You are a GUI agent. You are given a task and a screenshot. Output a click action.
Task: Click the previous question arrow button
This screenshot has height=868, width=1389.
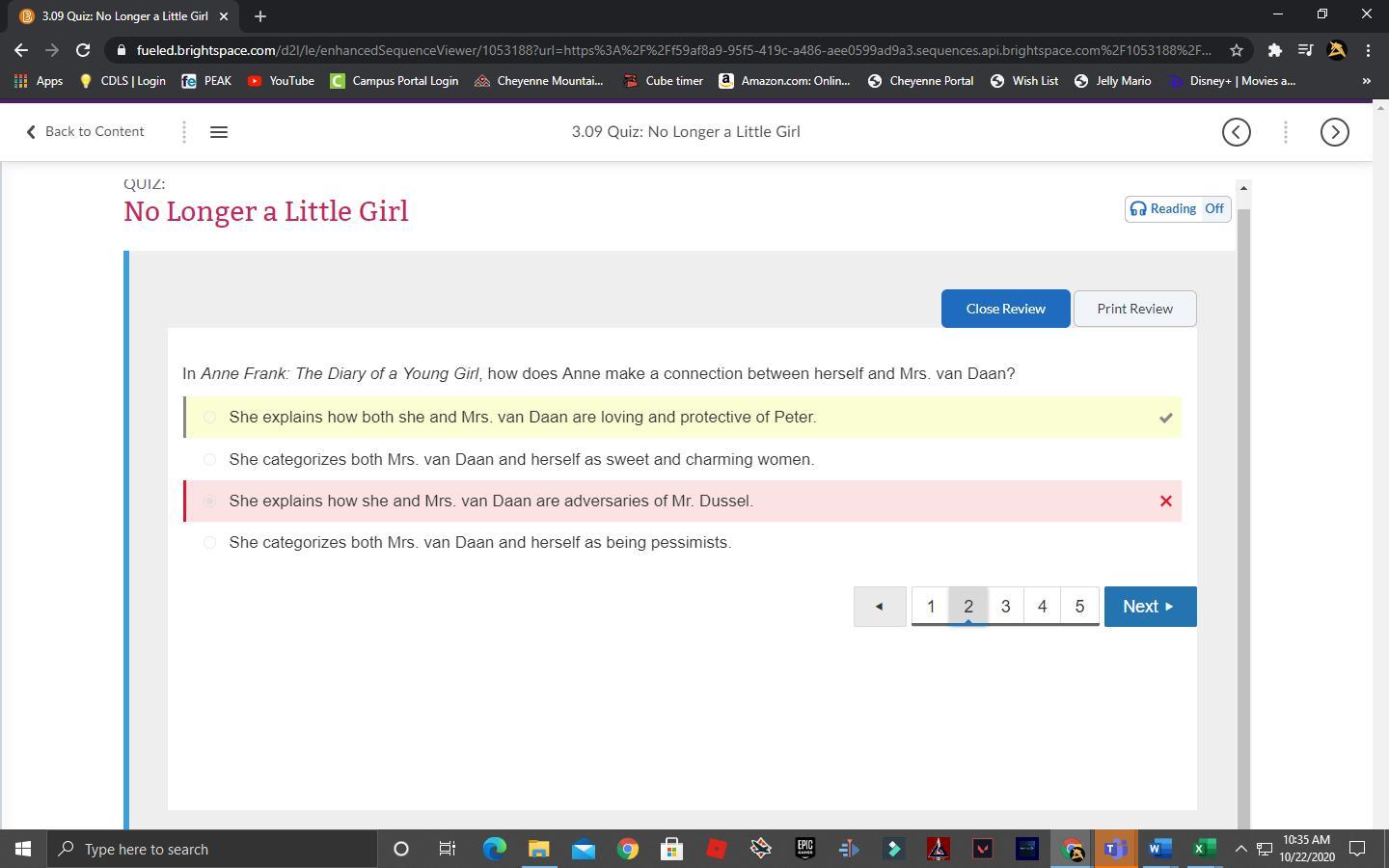click(x=880, y=607)
